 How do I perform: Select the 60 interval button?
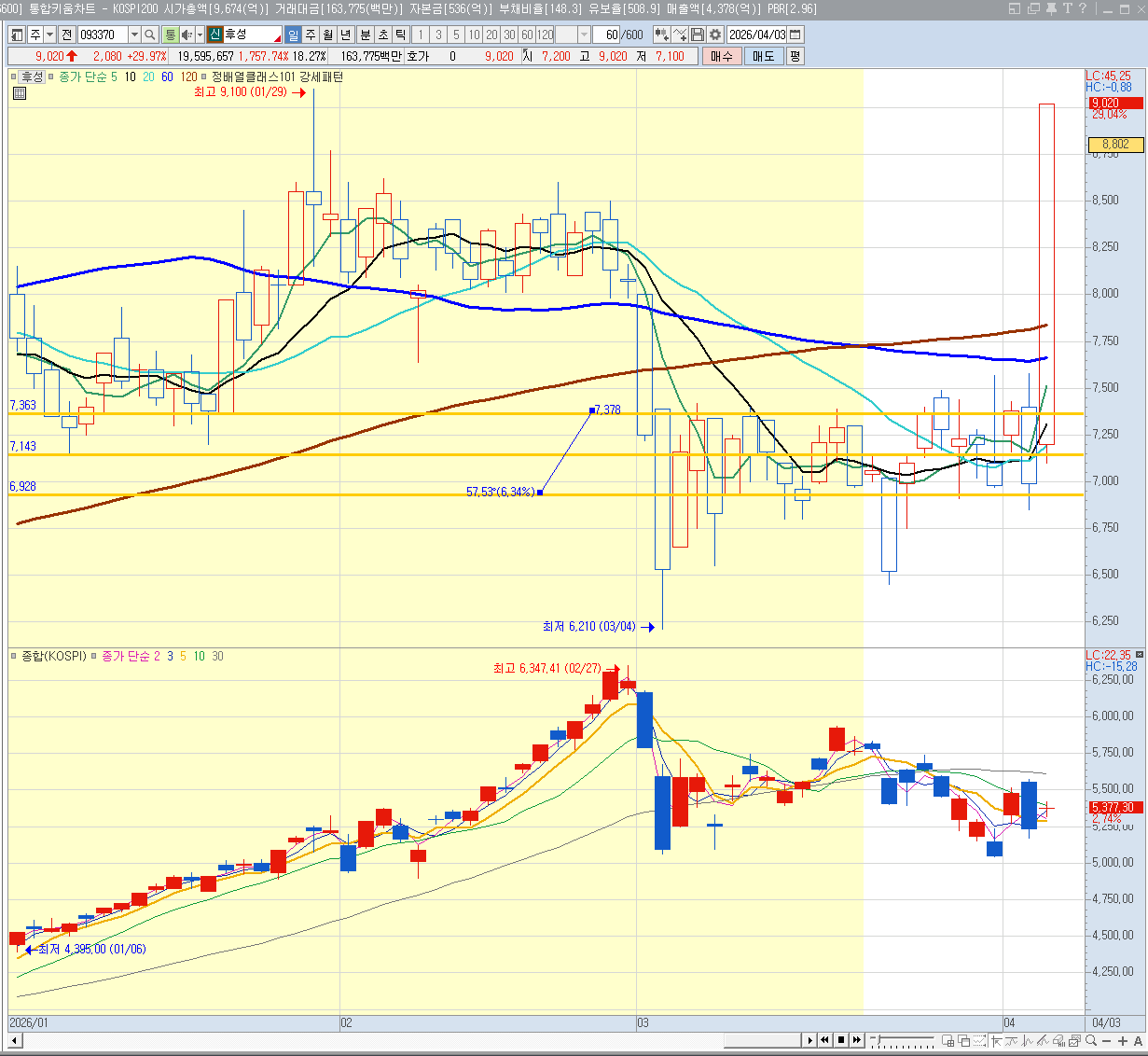click(527, 35)
